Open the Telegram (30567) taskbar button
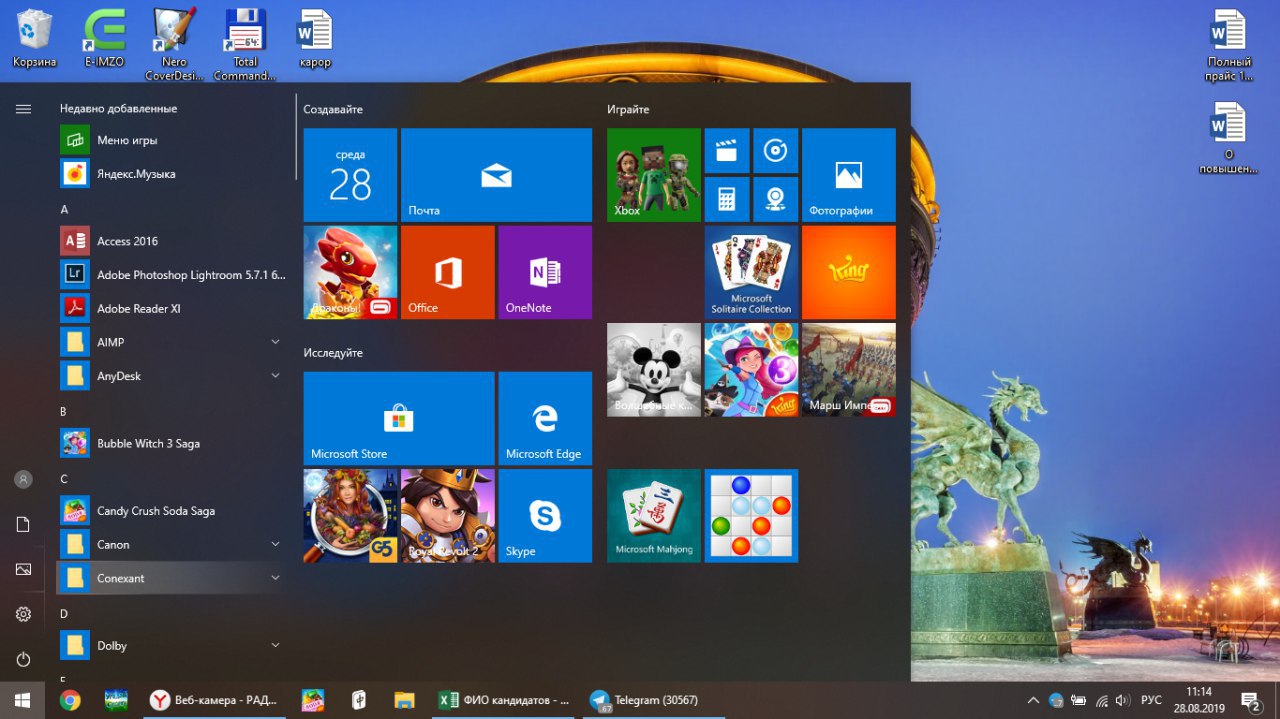Image resolution: width=1280 pixels, height=719 pixels. coord(653,700)
